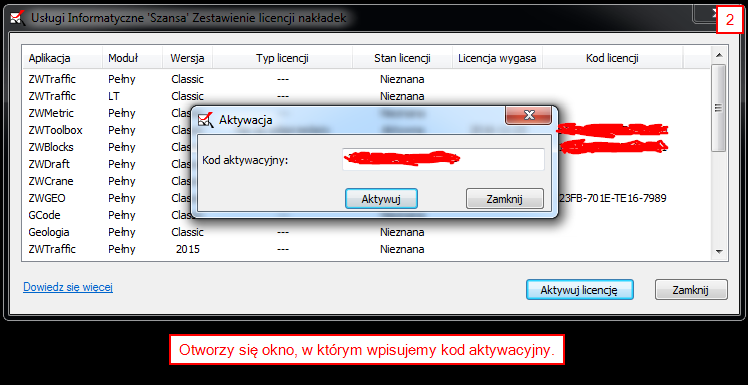Click the Aktywacja dialog title icon
The width and height of the screenshot is (748, 385).
point(206,120)
